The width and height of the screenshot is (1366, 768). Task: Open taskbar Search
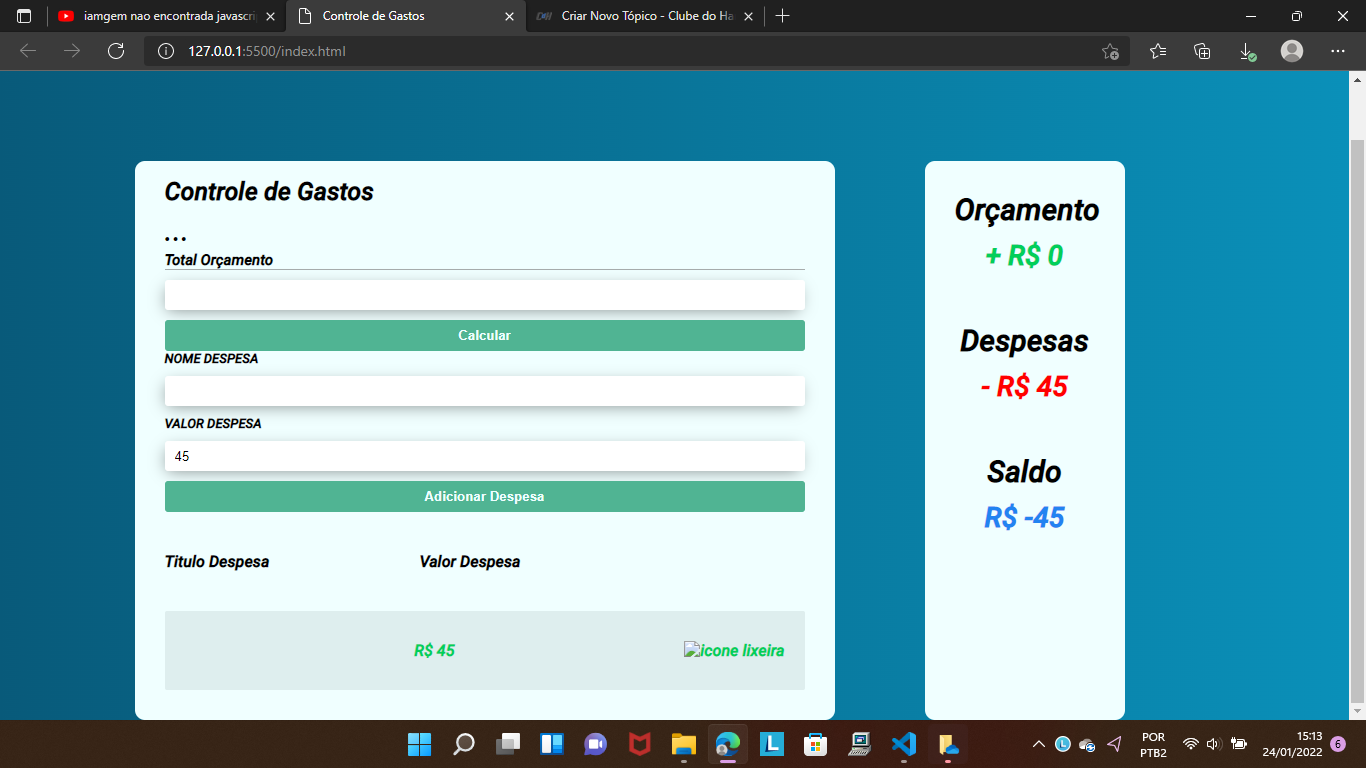pyautogui.click(x=464, y=744)
